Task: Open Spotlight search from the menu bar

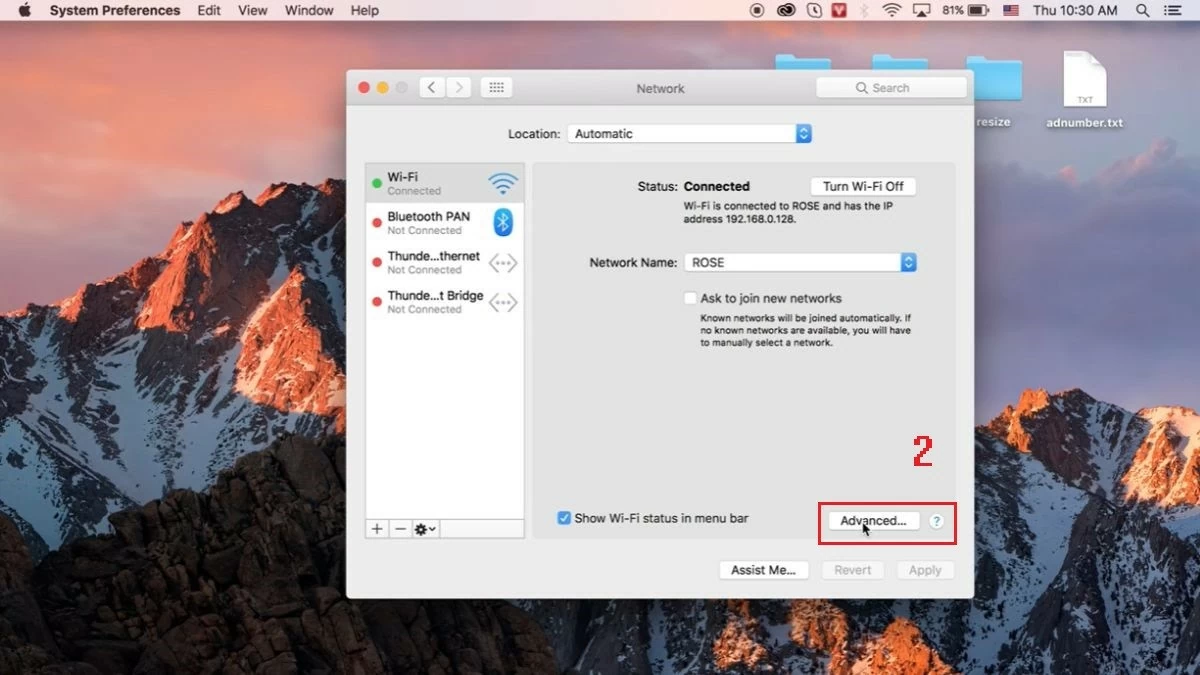Action: (1141, 10)
